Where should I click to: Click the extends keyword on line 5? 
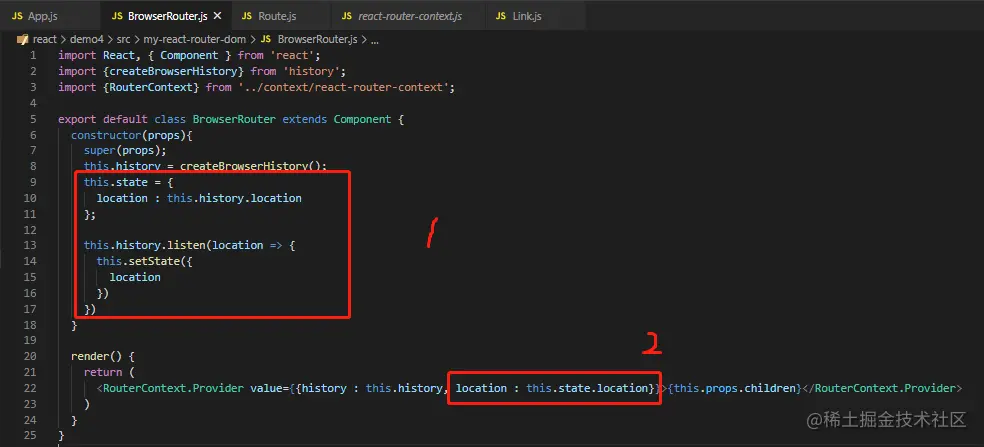304,119
